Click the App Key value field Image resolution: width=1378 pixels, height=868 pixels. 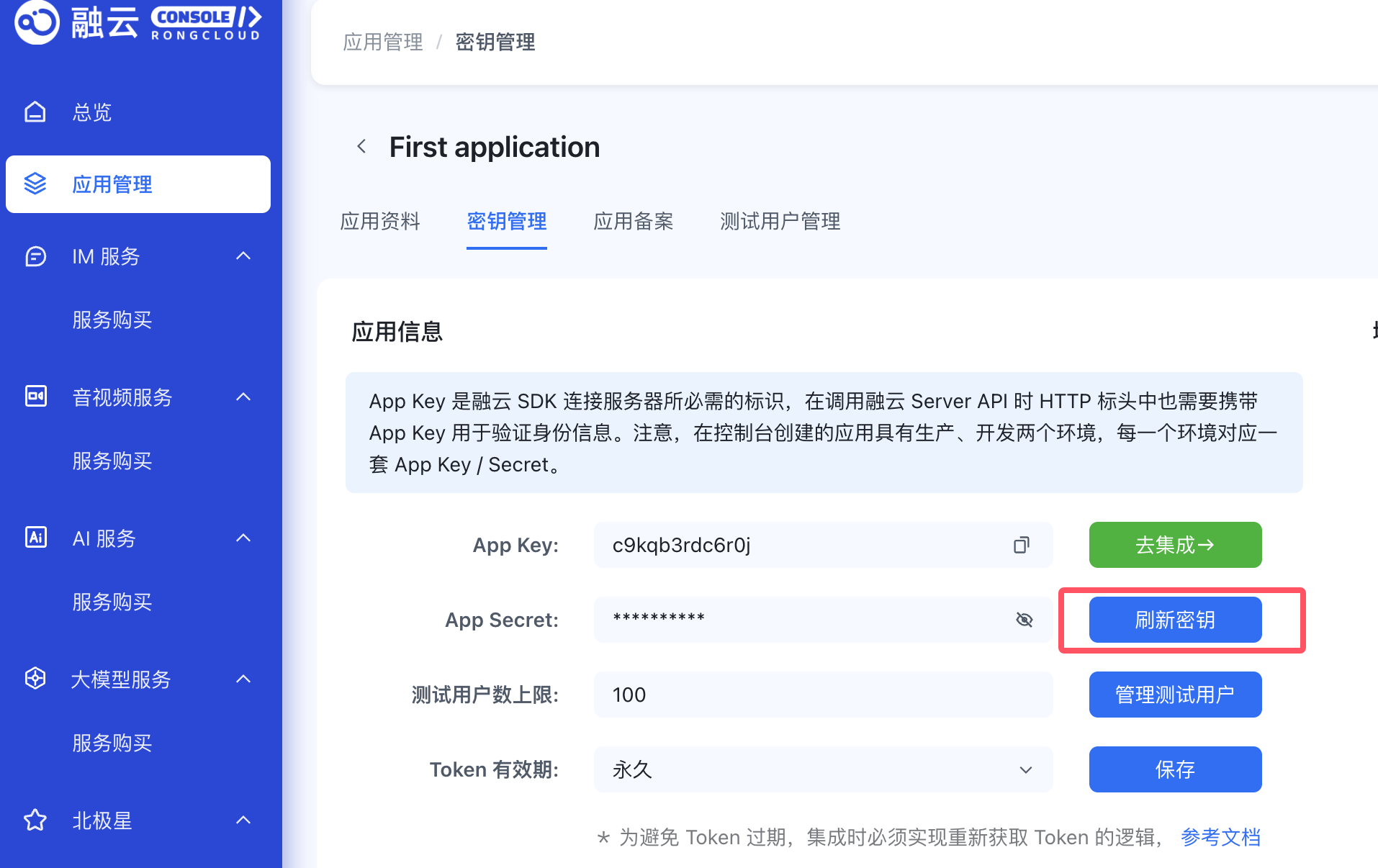[x=823, y=545]
